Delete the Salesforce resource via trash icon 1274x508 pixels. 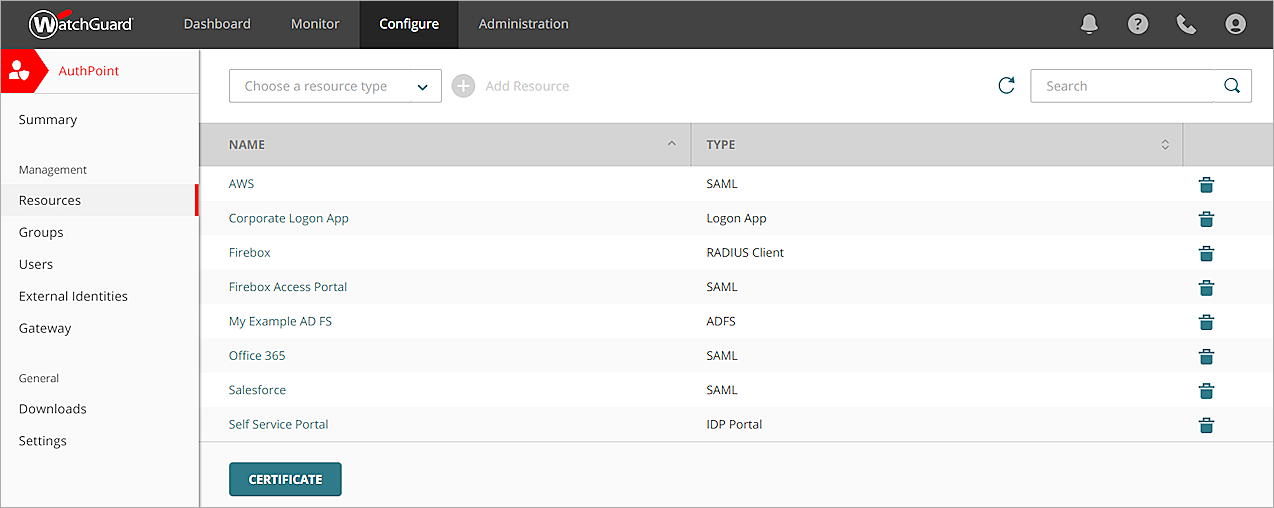[1206, 390]
